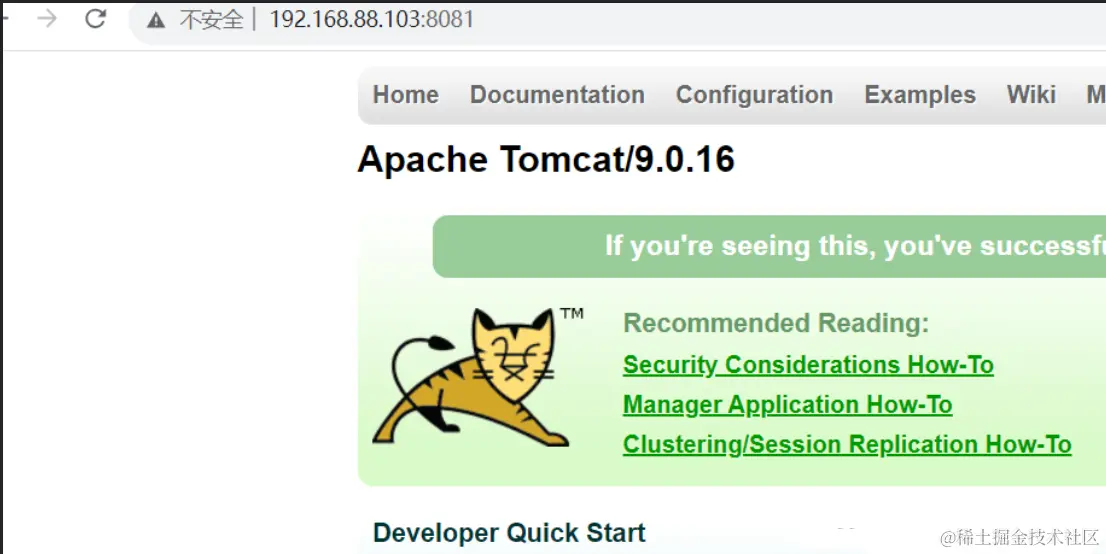The image size is (1106, 554).
Task: Select Examples in the navigation bar
Action: [x=920, y=95]
